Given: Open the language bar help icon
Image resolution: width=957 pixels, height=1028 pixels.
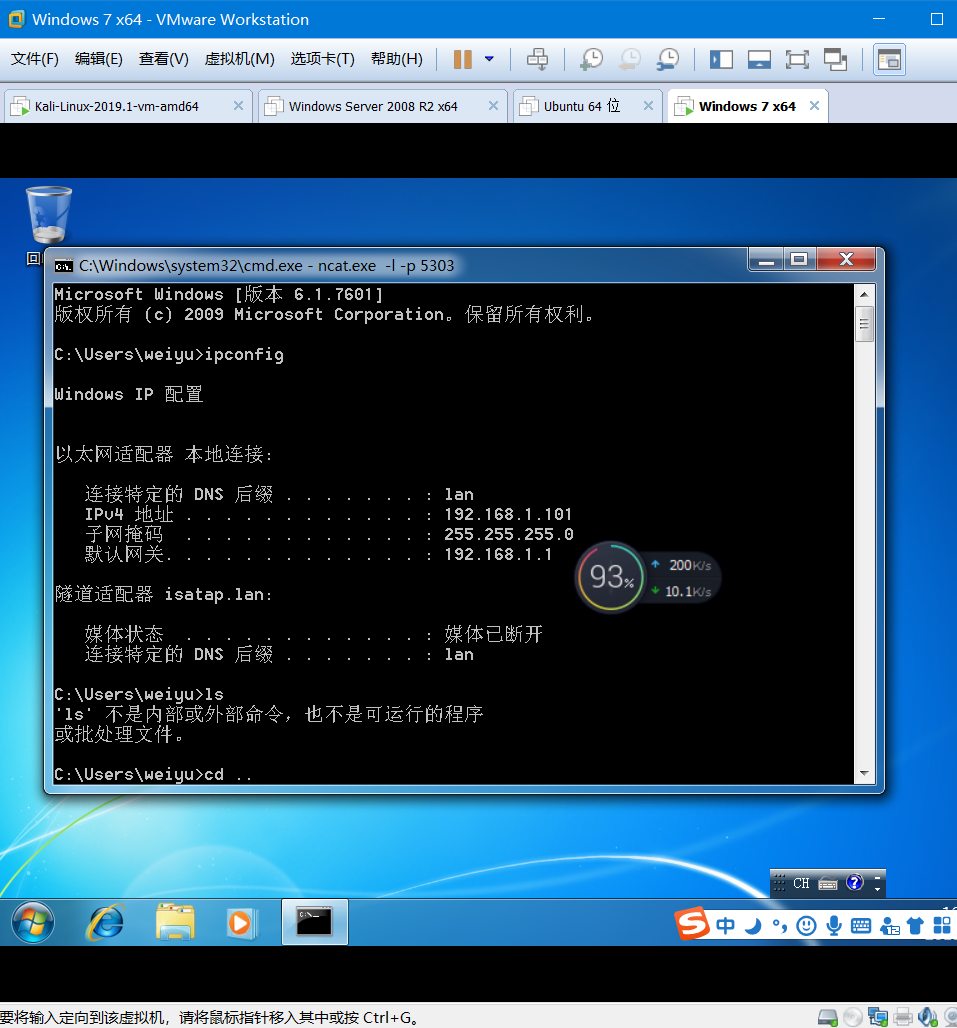Looking at the screenshot, I should tap(855, 882).
